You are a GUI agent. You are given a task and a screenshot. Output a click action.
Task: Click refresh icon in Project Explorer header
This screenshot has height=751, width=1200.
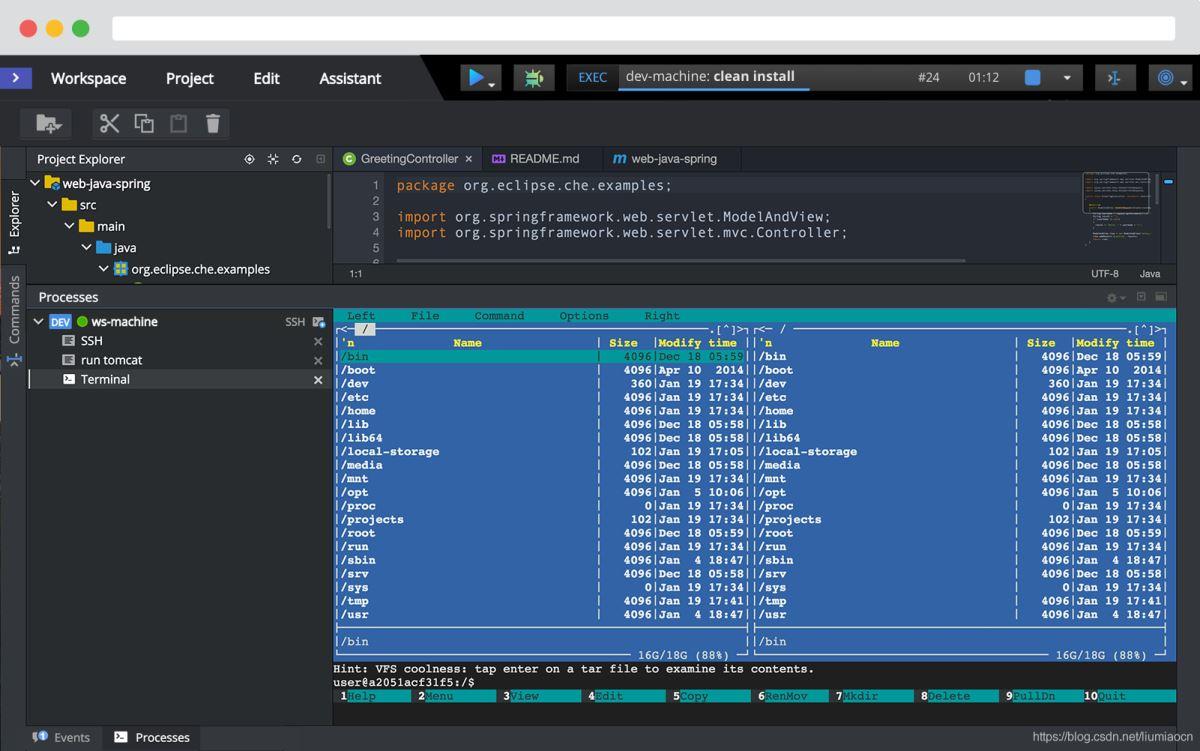(297, 159)
